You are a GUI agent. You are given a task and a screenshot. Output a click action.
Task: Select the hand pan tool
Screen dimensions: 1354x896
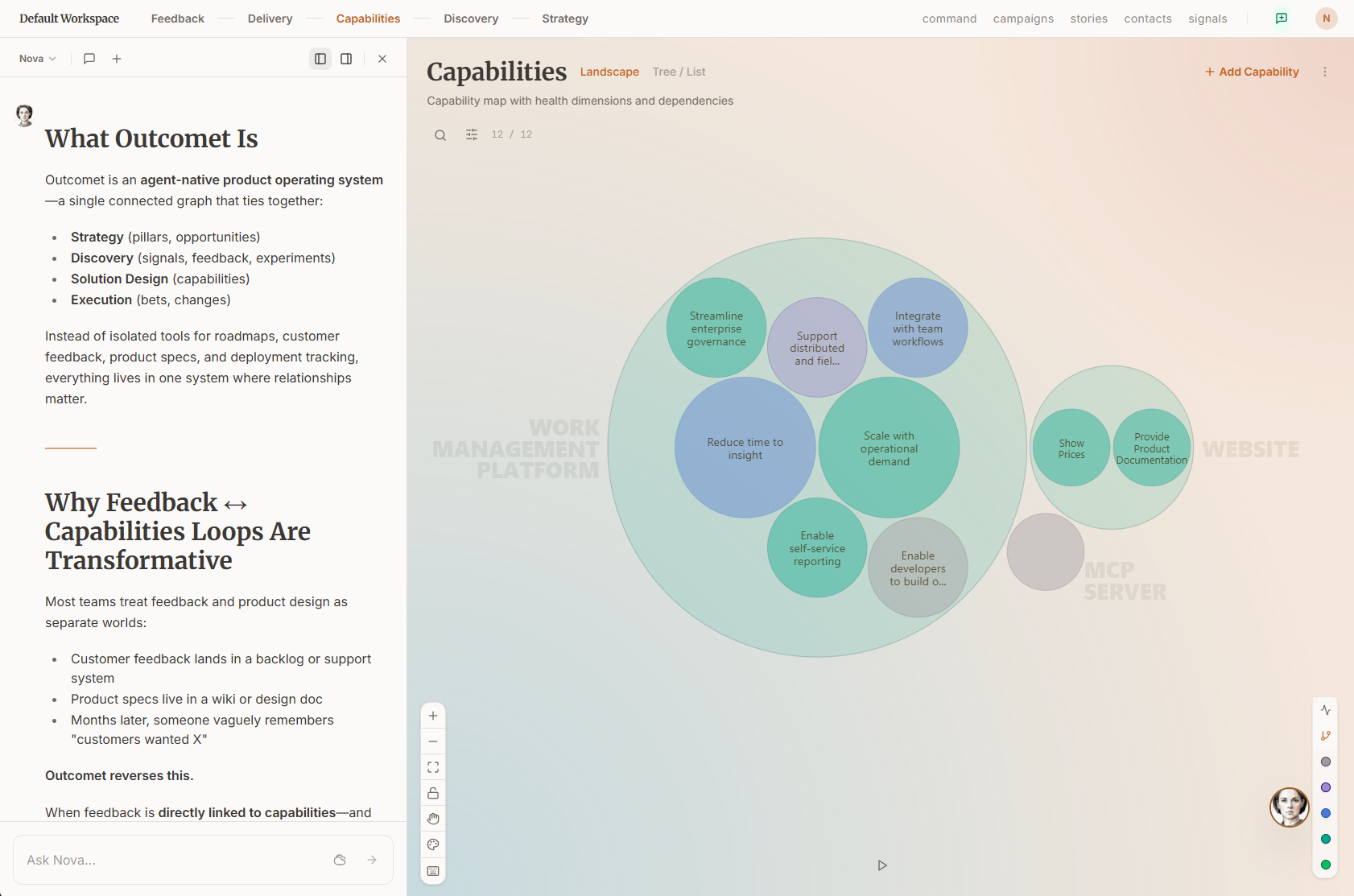[433, 819]
